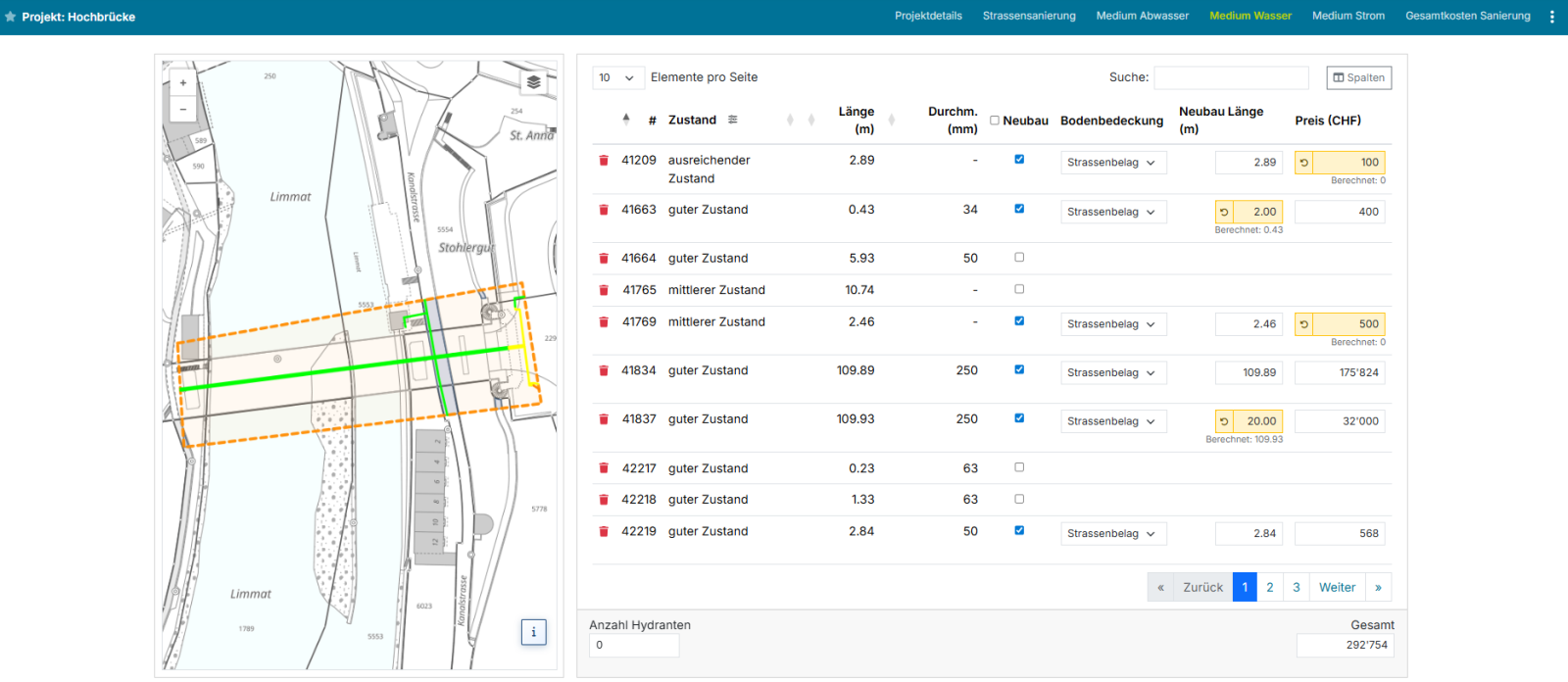Open the kebab menu in top bar
The height and width of the screenshot is (682, 1568).
pos(1551,17)
